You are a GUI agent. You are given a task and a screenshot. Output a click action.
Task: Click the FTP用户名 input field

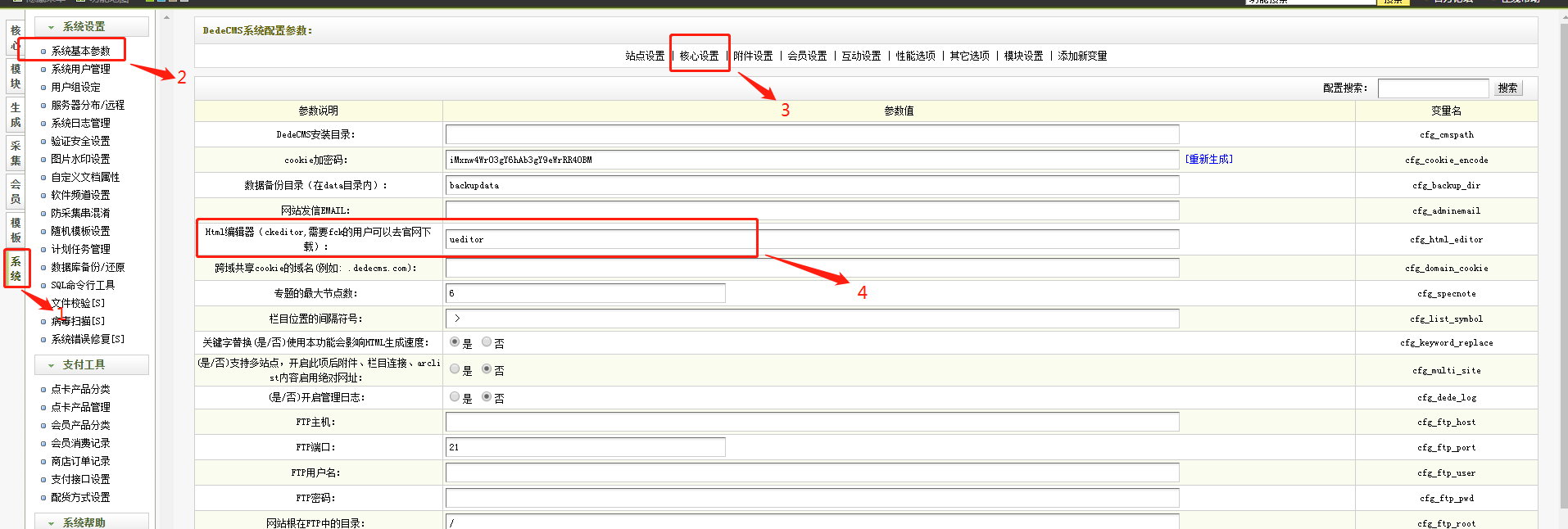tap(812, 472)
